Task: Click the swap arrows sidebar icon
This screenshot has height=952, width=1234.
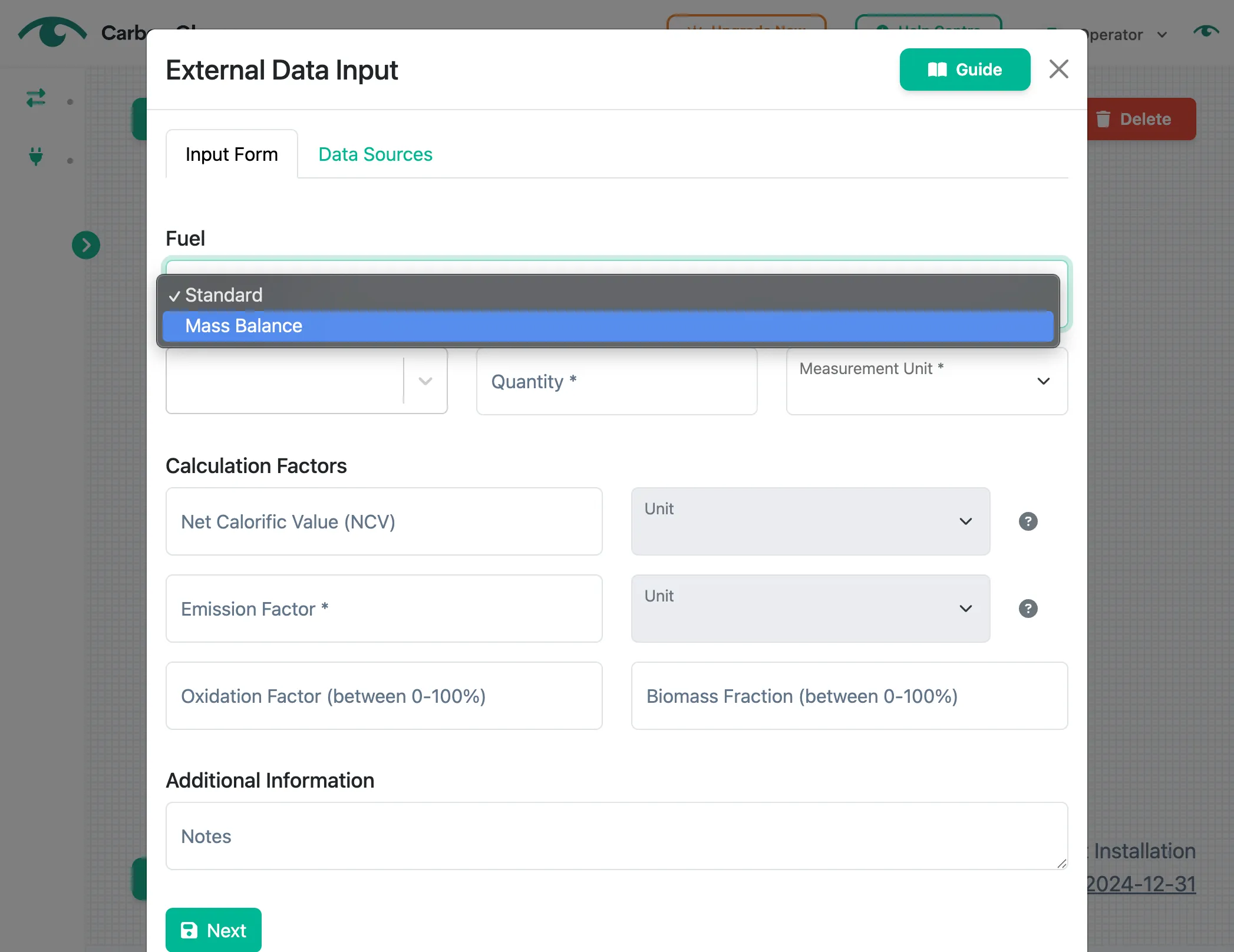Action: point(36,98)
